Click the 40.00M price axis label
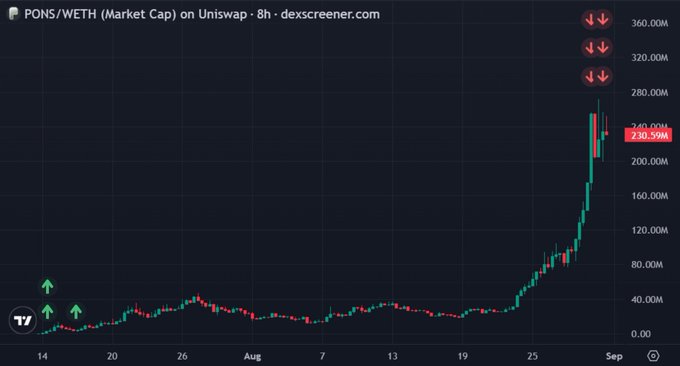Screen dimensions: 680x366 point(647,300)
